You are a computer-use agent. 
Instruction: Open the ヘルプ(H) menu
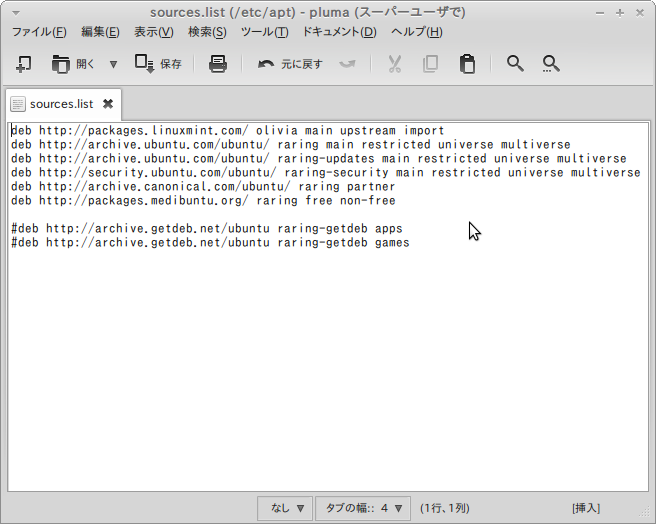(x=417, y=32)
